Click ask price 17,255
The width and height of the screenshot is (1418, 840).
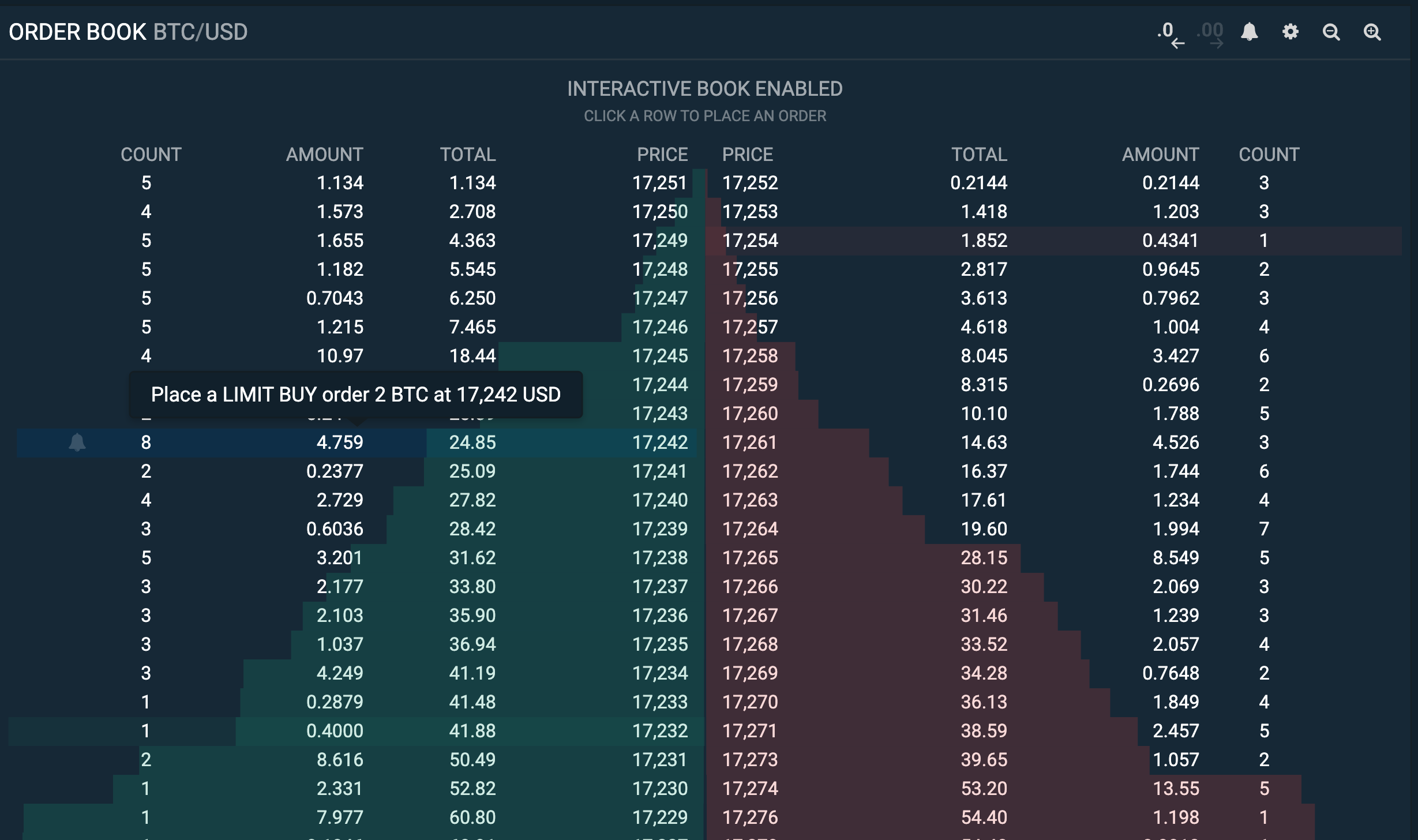coord(750,269)
